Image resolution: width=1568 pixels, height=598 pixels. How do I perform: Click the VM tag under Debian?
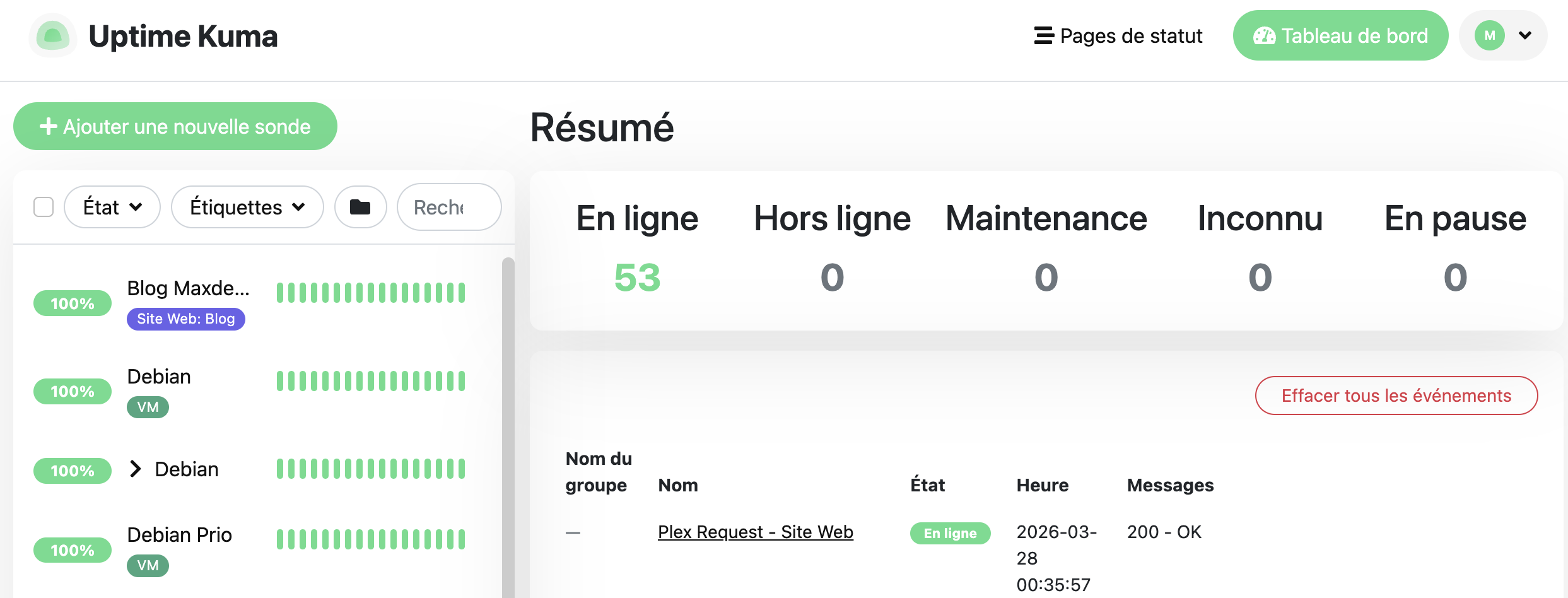click(148, 407)
